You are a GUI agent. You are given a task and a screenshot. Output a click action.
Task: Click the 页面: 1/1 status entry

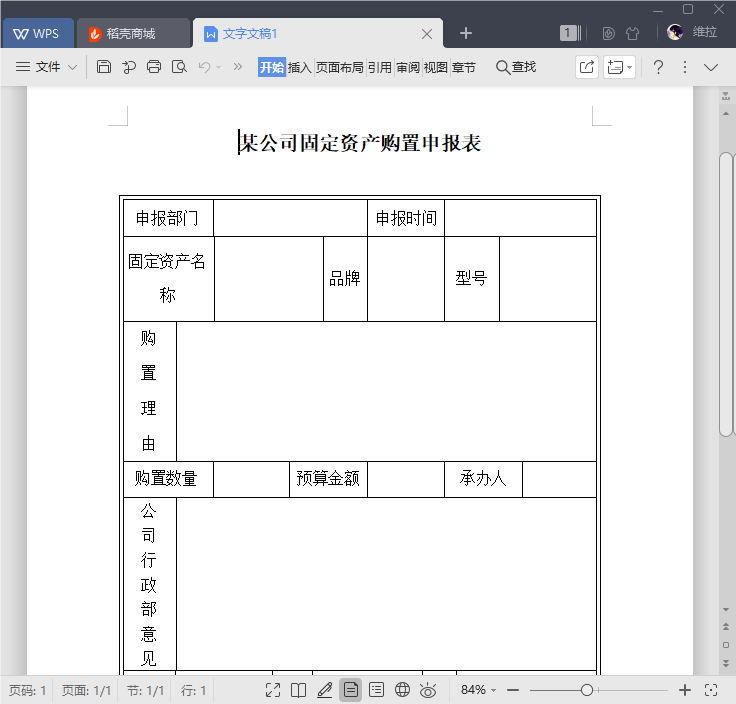coord(86,690)
